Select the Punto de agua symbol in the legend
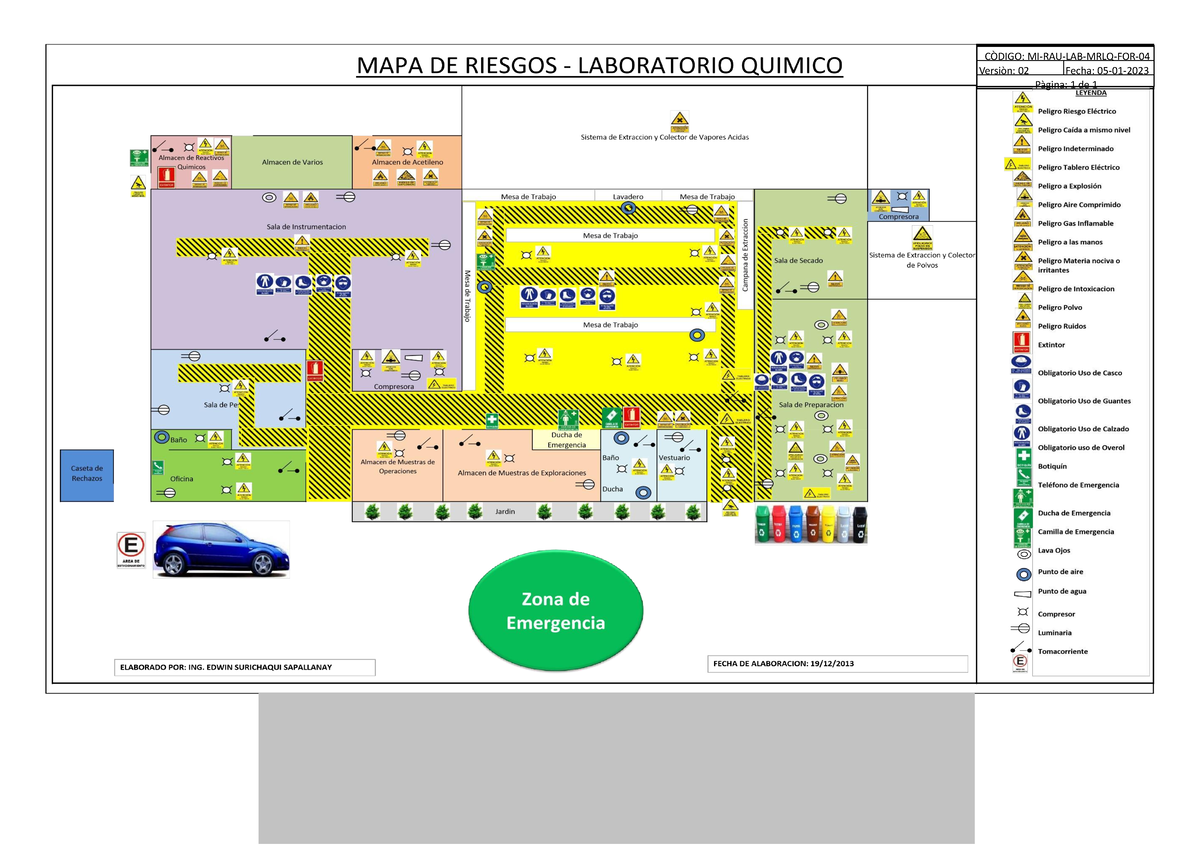Image resolution: width=1200 pixels, height=848 pixels. [1022, 592]
